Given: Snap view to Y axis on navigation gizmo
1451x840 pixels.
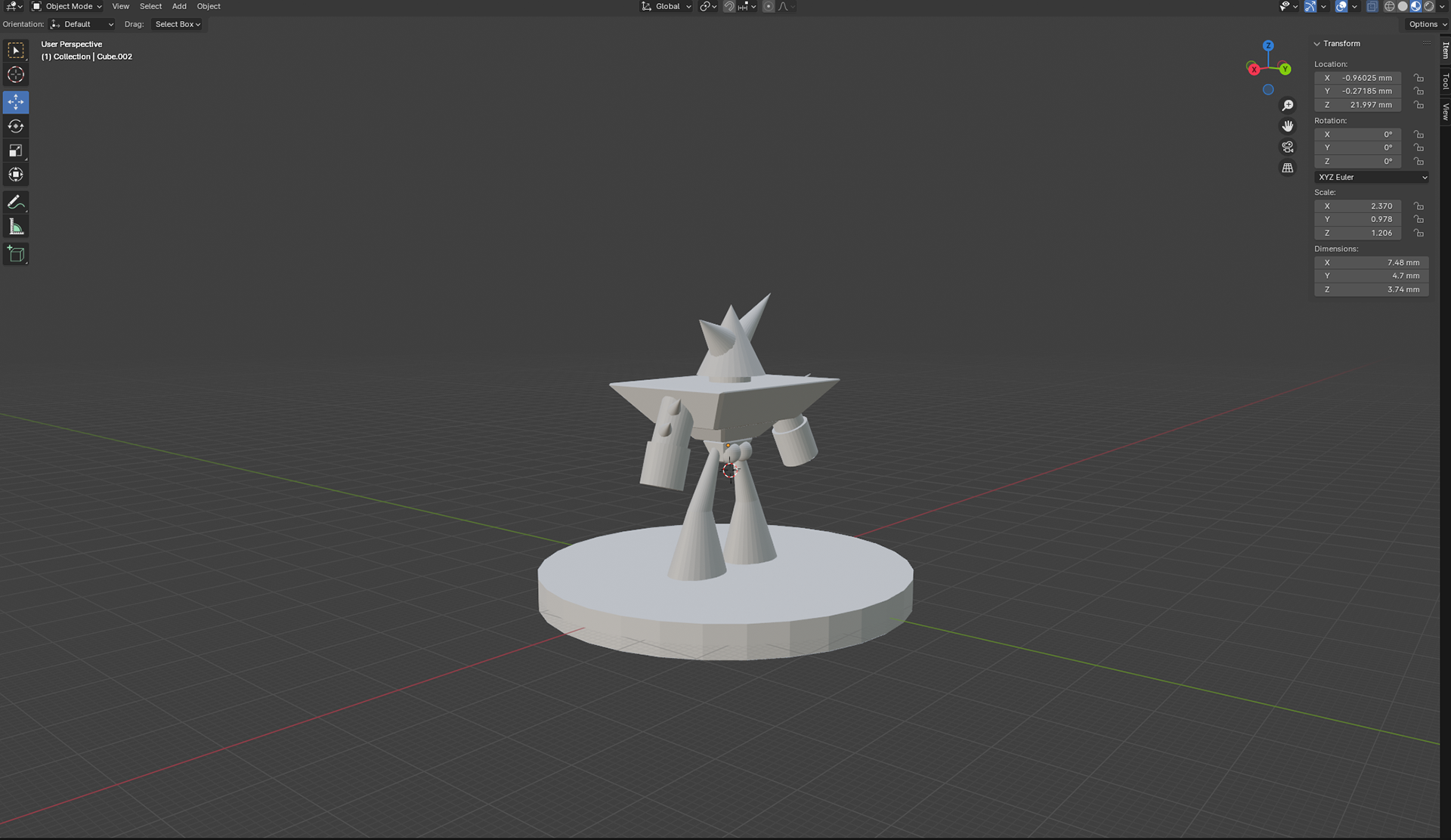Looking at the screenshot, I should pos(1285,69).
